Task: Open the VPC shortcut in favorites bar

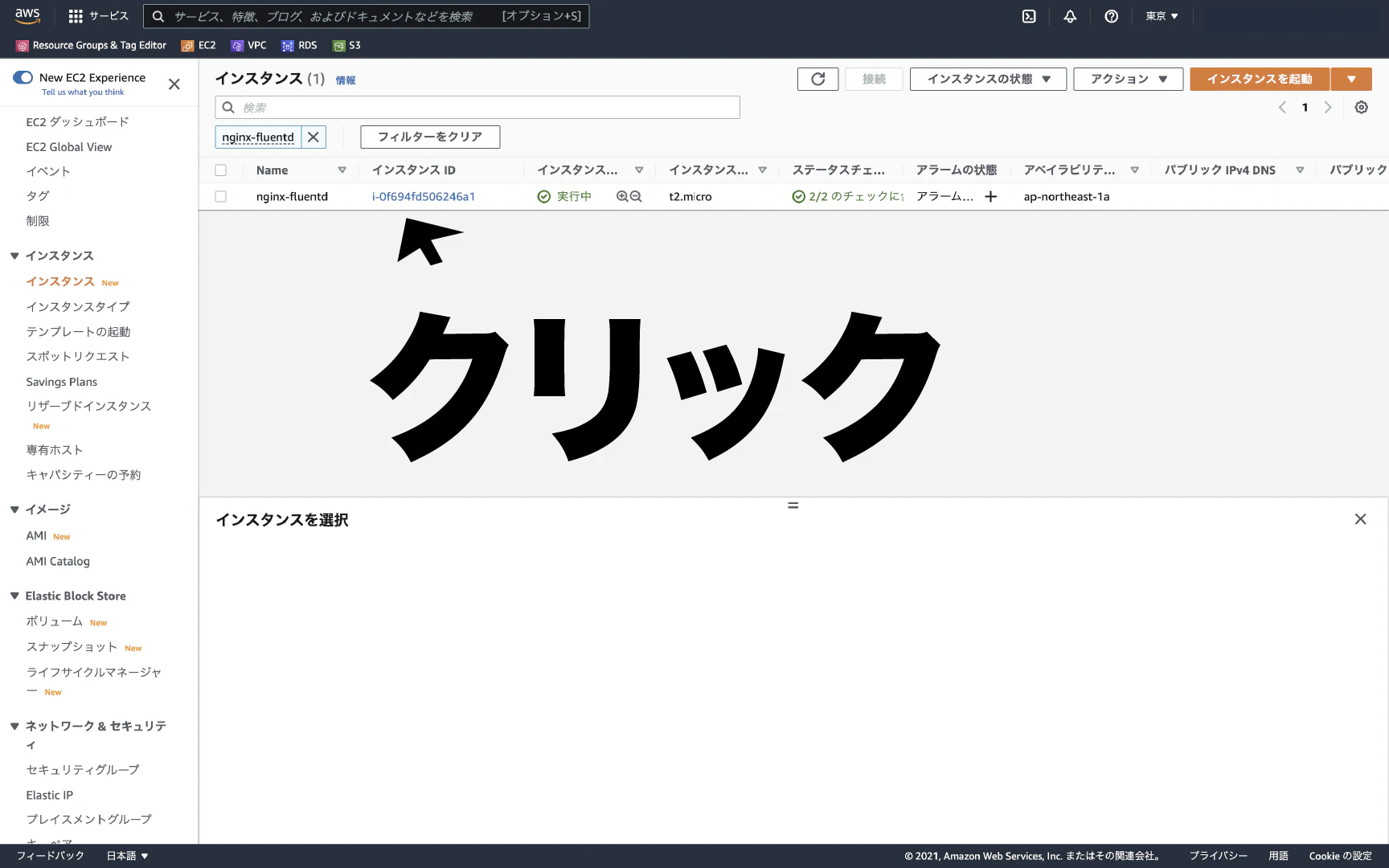Action: pos(248,45)
